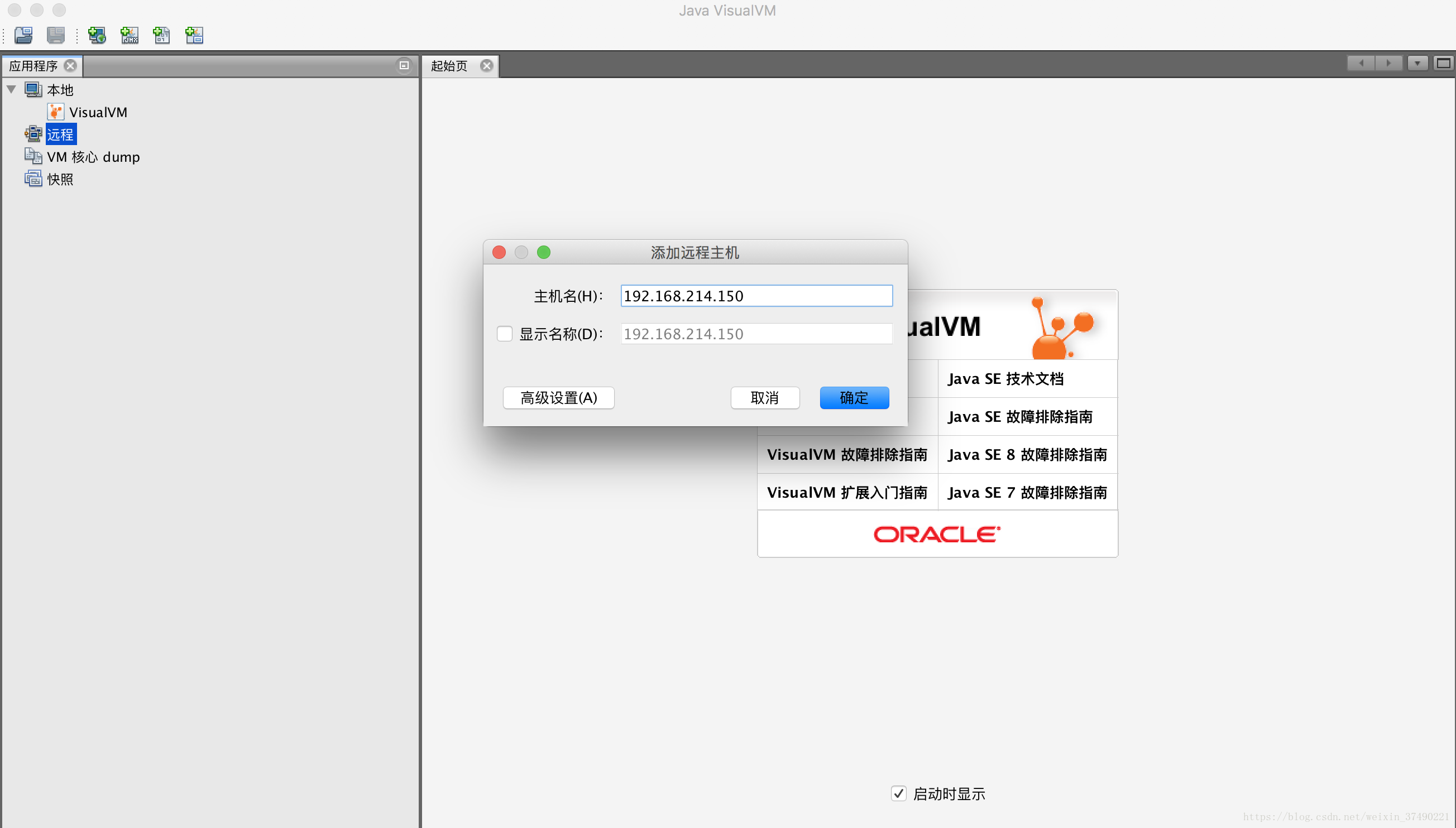Click the 远程 network icon
Screen dimensions: 1456x828
[x=33, y=134]
